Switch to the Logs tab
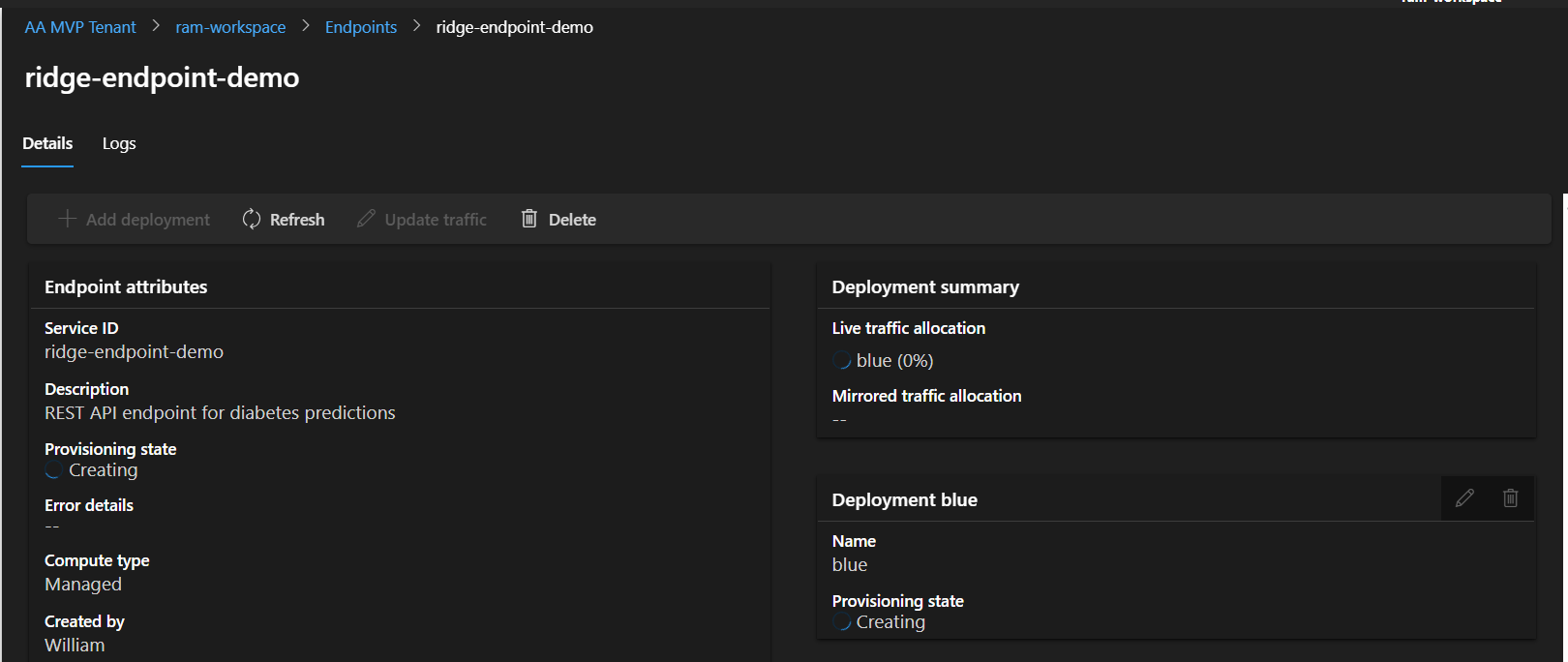 click(x=119, y=143)
